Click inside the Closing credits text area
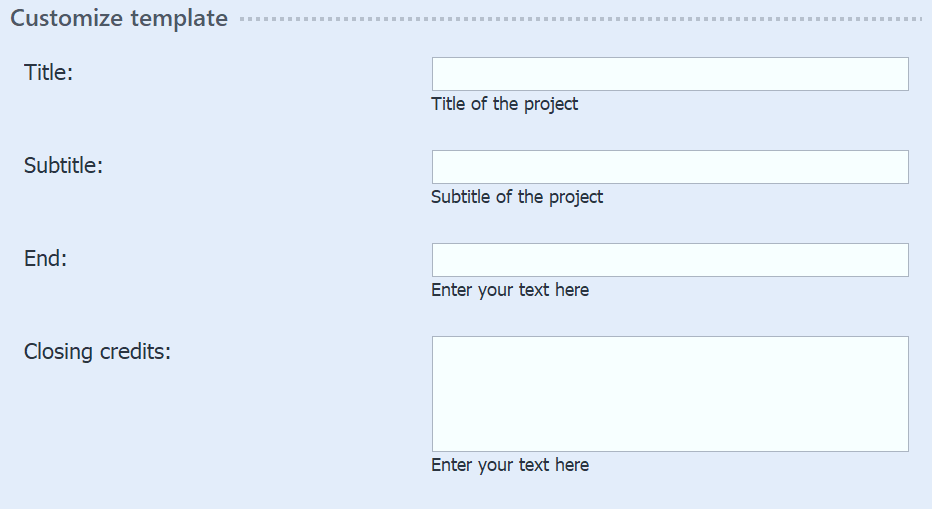Screen dimensions: 932x509 coord(670,393)
